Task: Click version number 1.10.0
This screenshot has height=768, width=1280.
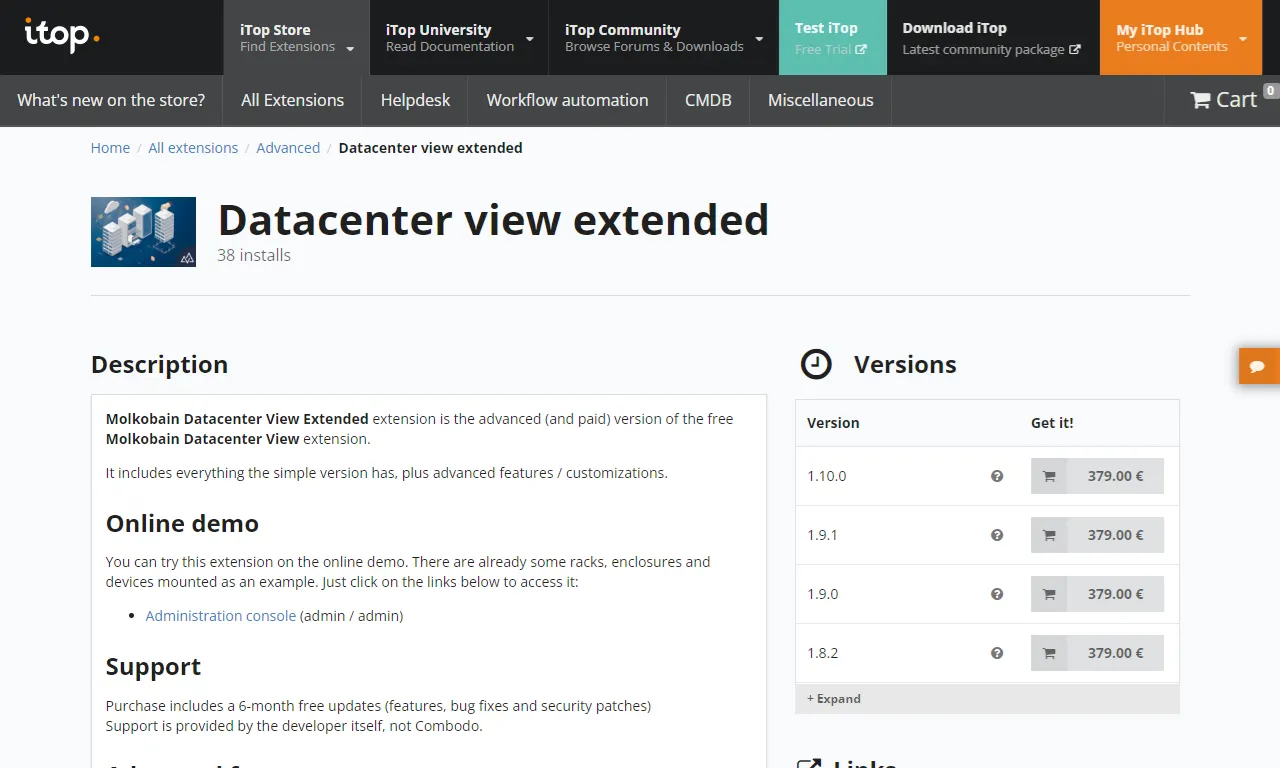Action: [x=827, y=476]
